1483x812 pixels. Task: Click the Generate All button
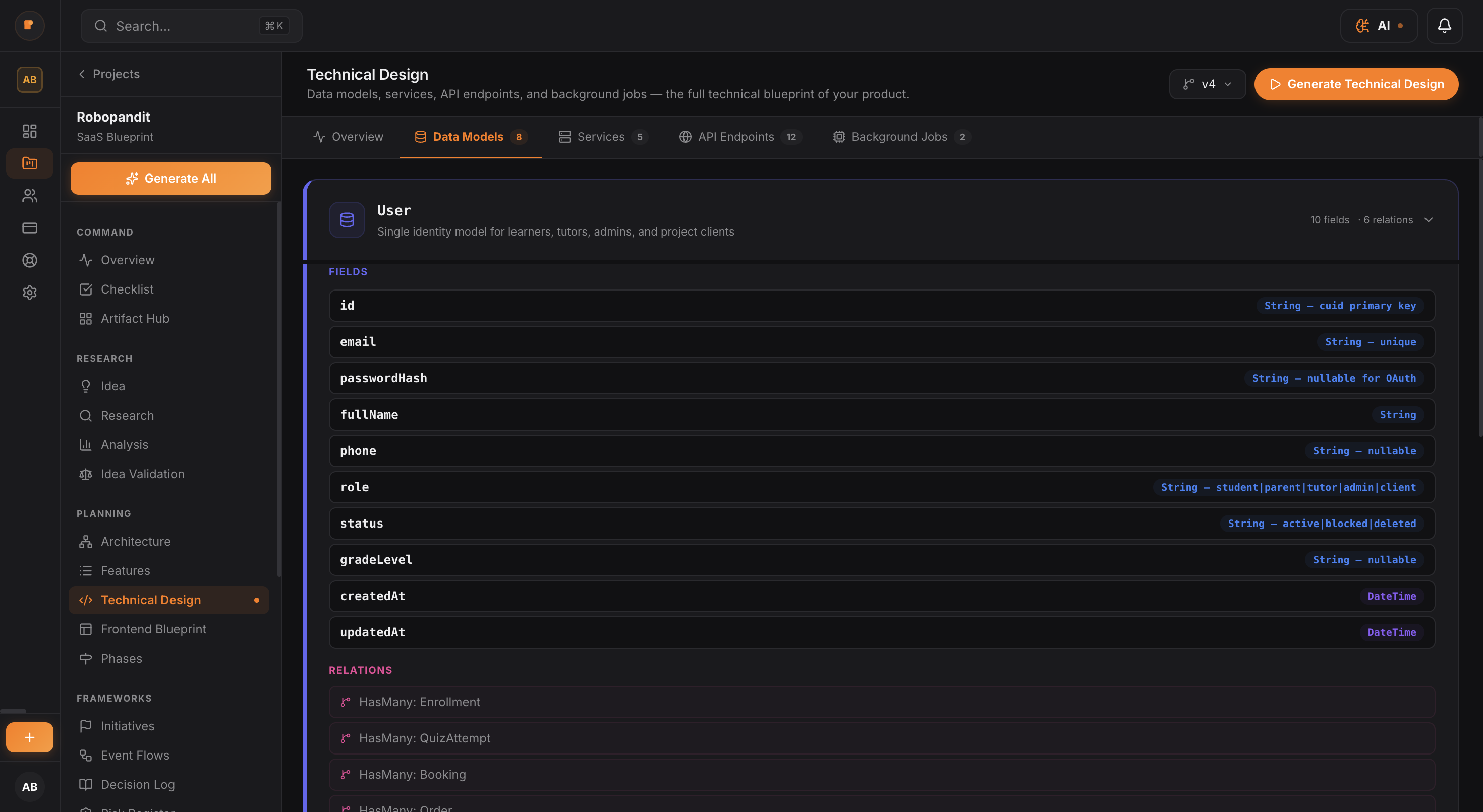(170, 179)
